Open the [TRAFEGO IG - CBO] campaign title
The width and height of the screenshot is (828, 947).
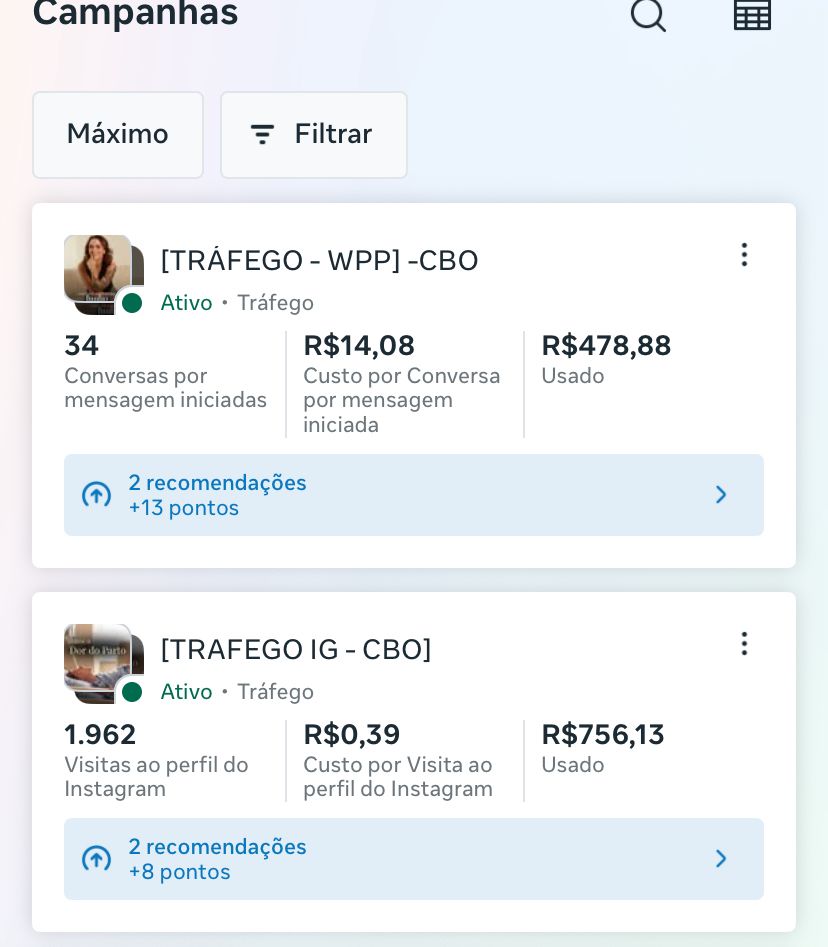click(x=296, y=650)
